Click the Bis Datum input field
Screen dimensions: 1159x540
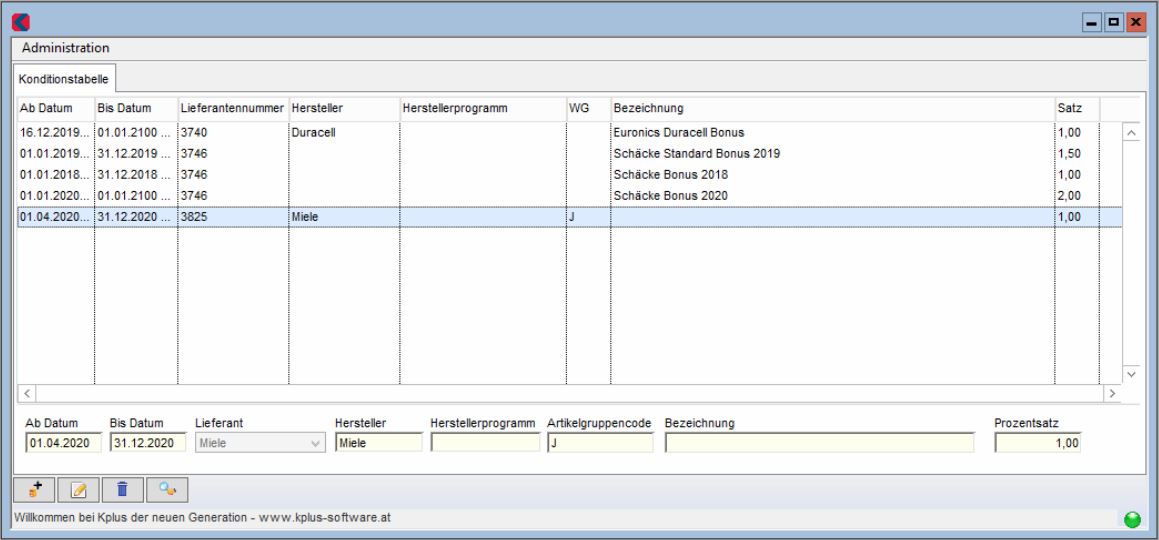149,443
